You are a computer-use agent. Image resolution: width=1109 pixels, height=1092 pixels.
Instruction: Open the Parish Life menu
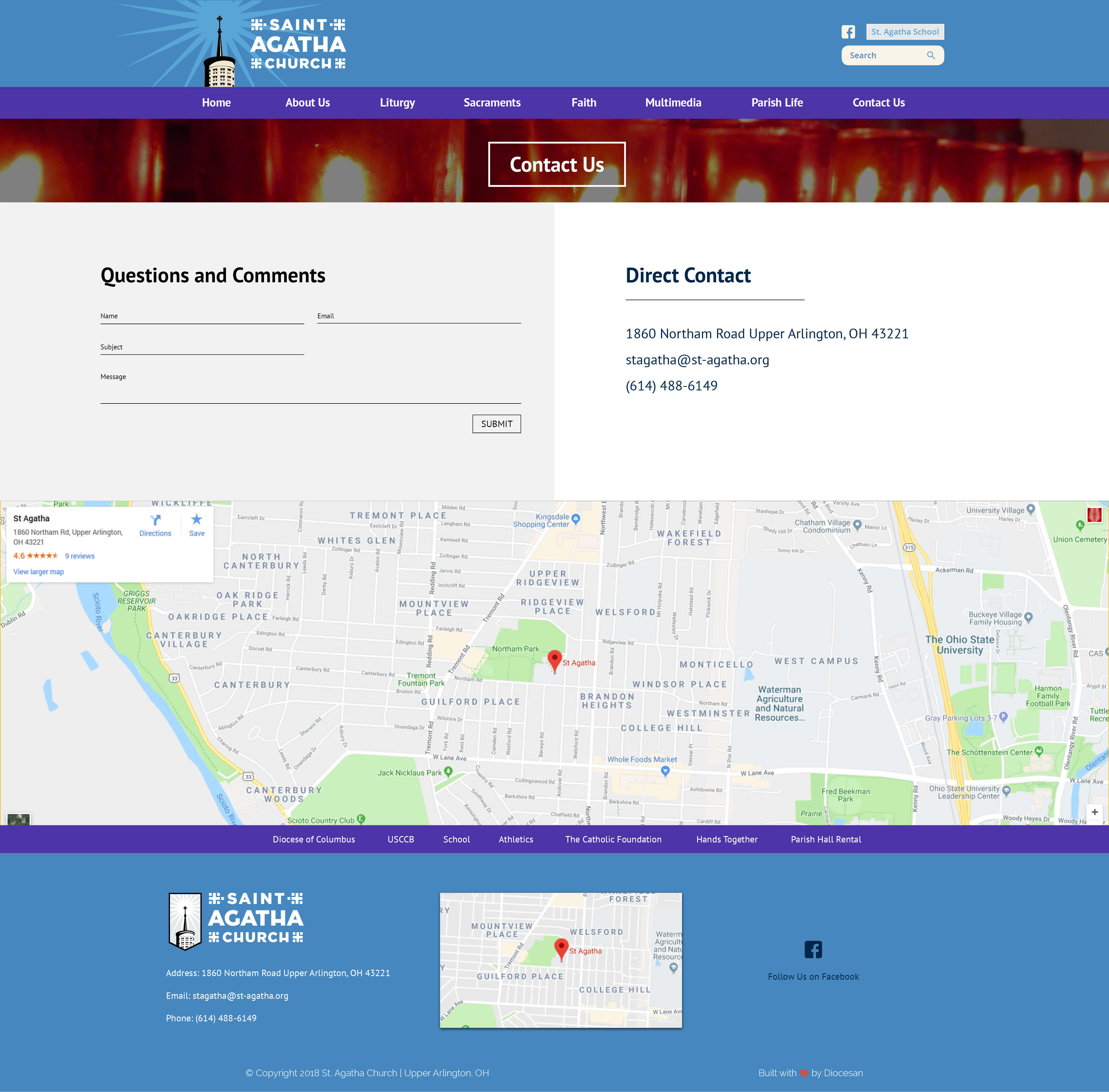[x=776, y=103]
